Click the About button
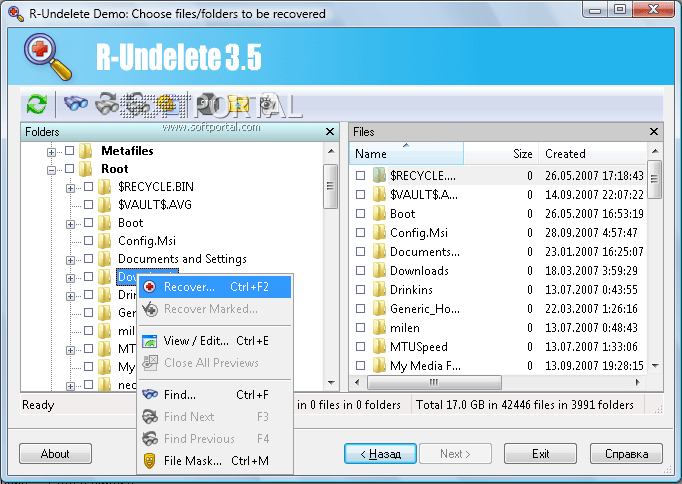 pos(55,454)
